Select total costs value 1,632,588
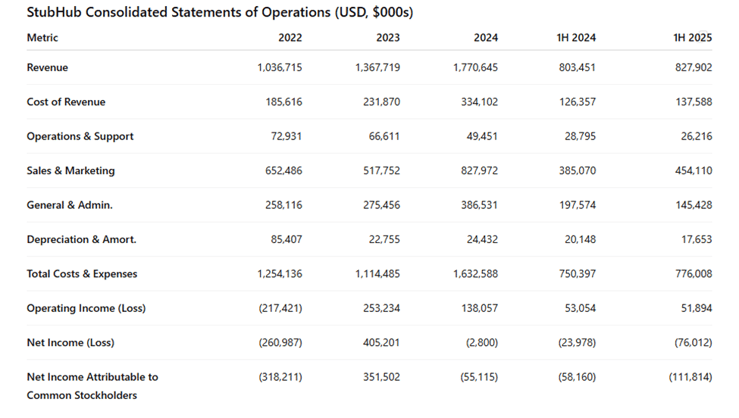 (476, 274)
